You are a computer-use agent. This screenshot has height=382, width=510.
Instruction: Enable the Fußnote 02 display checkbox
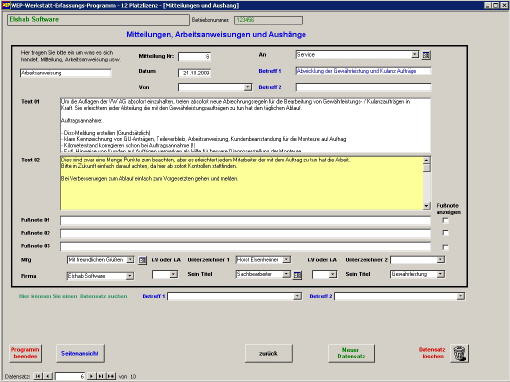(x=445, y=233)
